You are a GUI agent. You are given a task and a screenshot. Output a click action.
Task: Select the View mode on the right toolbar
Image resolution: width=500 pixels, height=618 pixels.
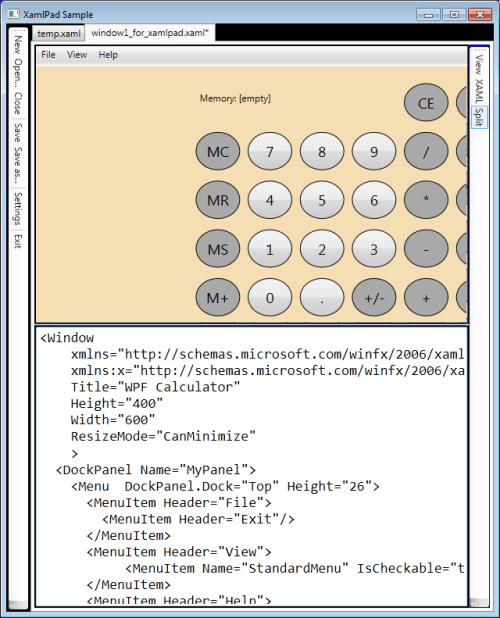(479, 64)
